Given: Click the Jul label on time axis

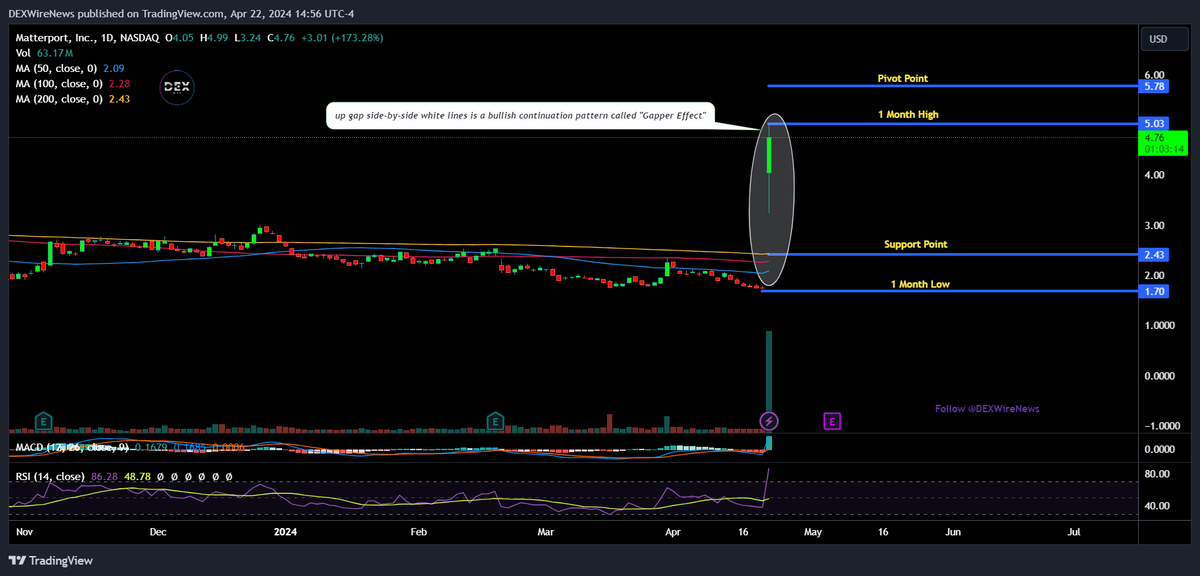Looking at the screenshot, I should point(1074,533).
